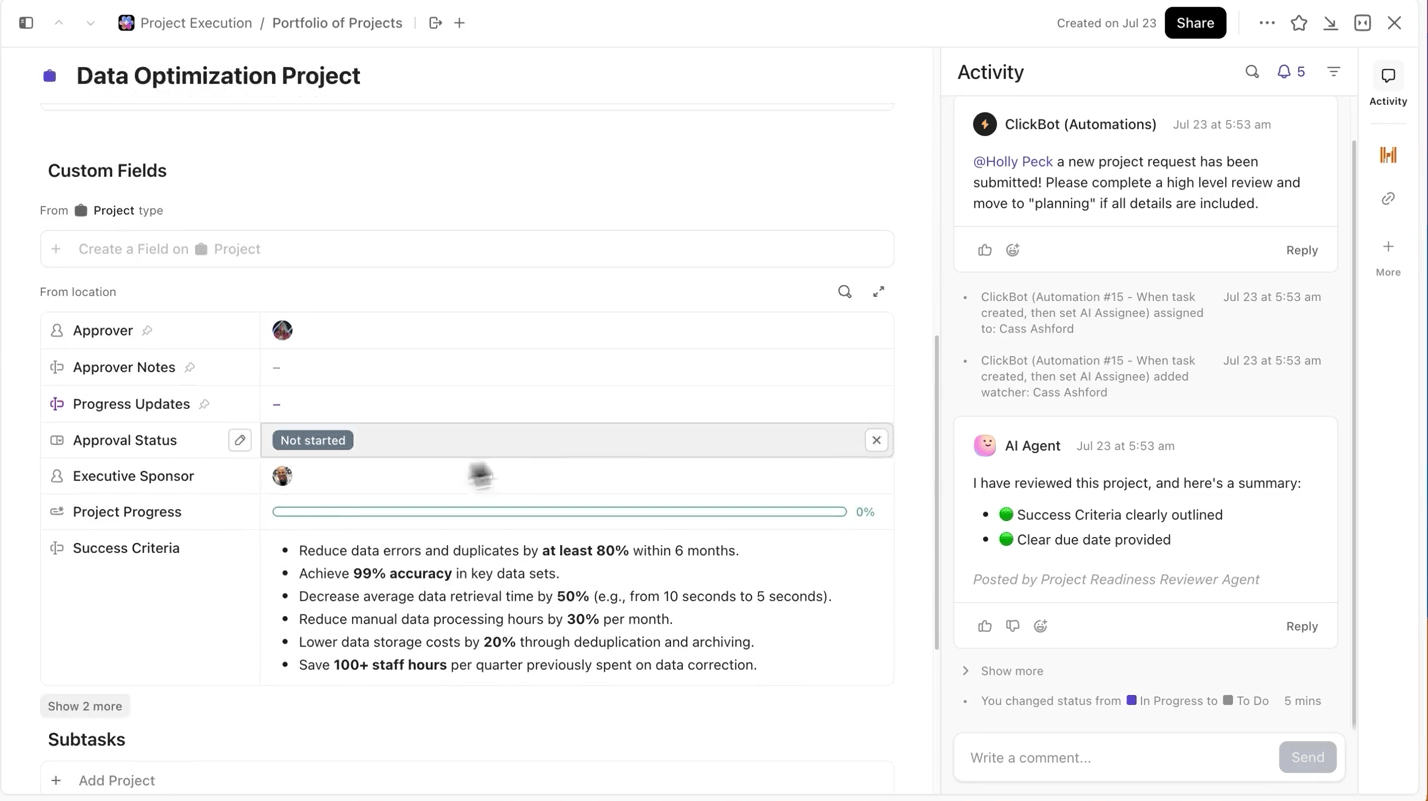This screenshot has width=1428, height=801.
Task: Like the ClickBot Automations comment
Action: 985,250
